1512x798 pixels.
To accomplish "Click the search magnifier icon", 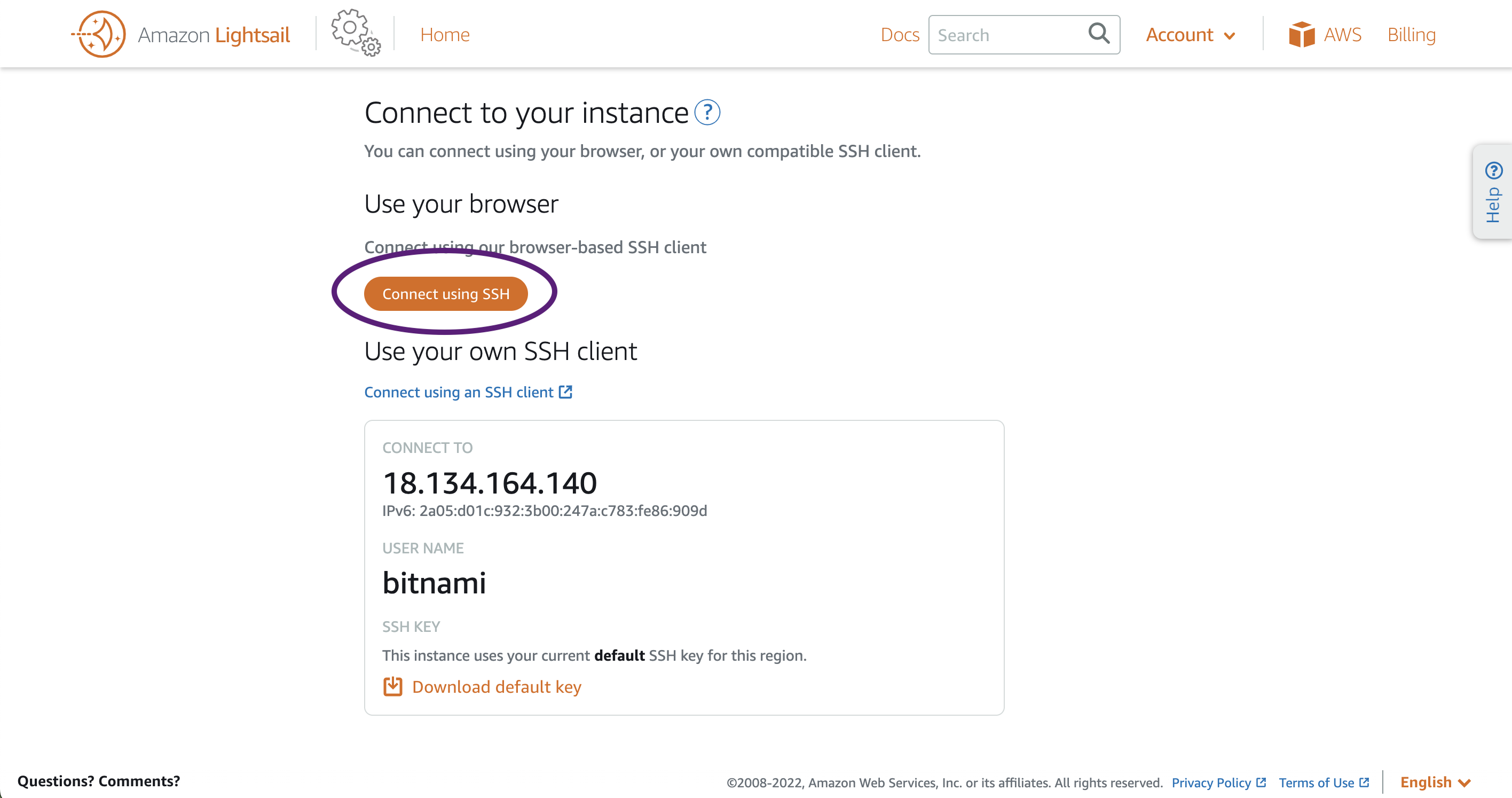I will [x=1099, y=34].
